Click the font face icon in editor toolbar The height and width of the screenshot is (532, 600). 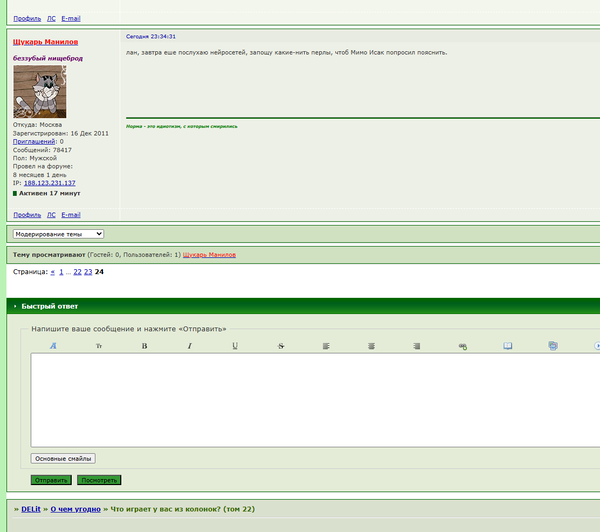54,346
